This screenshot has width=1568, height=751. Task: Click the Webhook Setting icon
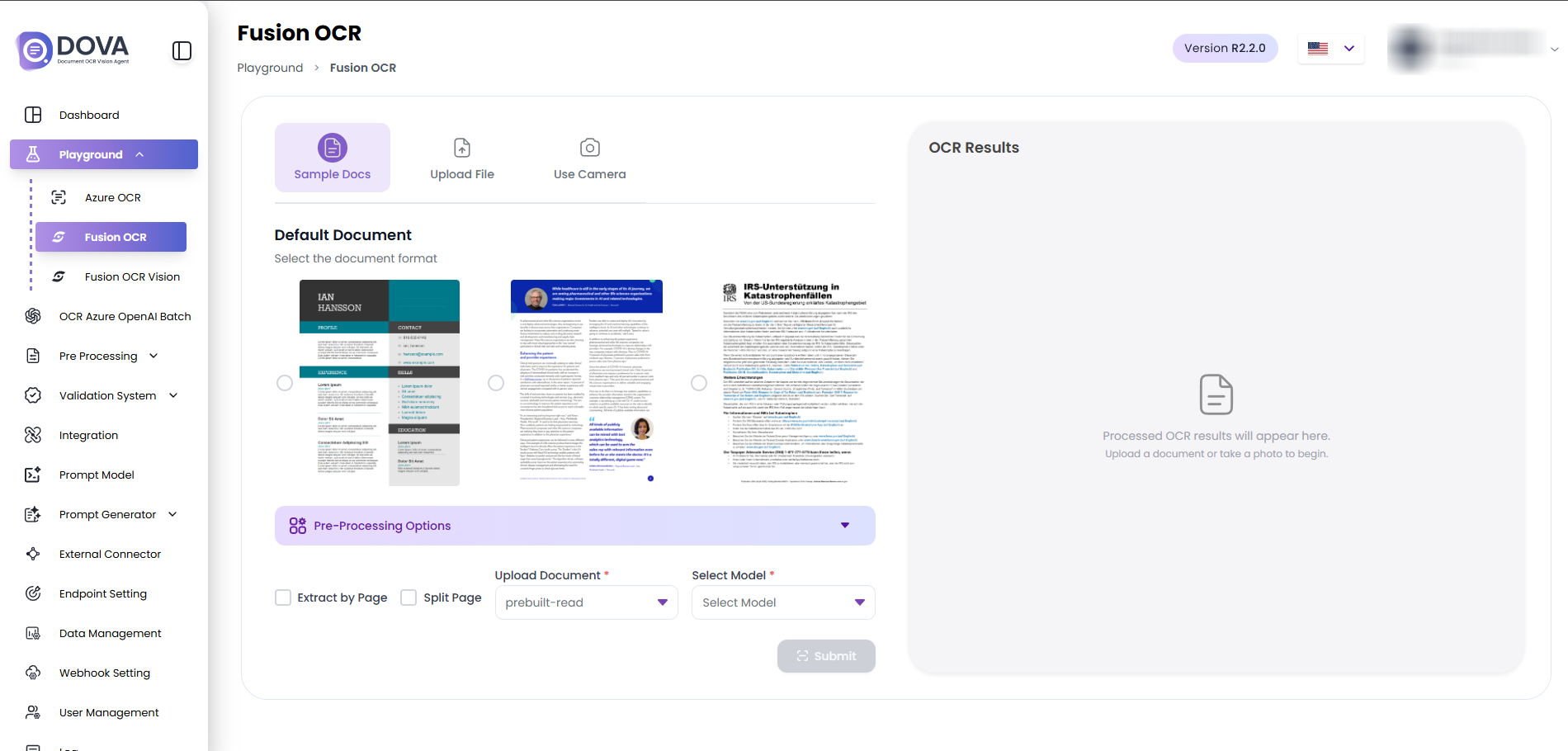click(x=33, y=673)
